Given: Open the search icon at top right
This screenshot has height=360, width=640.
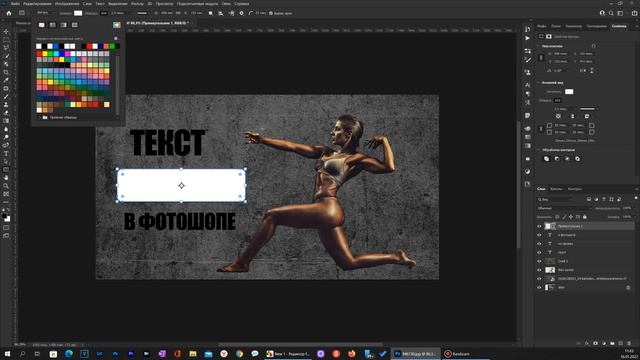Looking at the screenshot, I should [611, 13].
